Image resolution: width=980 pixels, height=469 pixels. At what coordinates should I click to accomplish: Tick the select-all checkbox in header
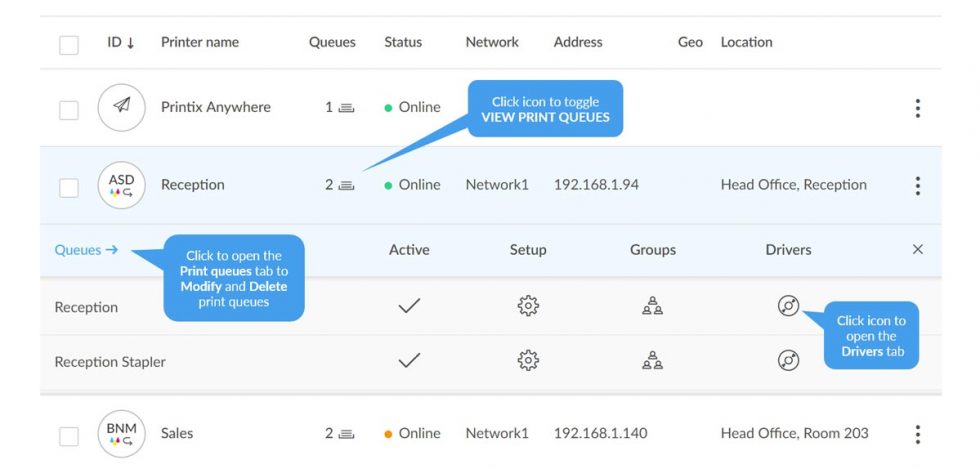[69, 45]
